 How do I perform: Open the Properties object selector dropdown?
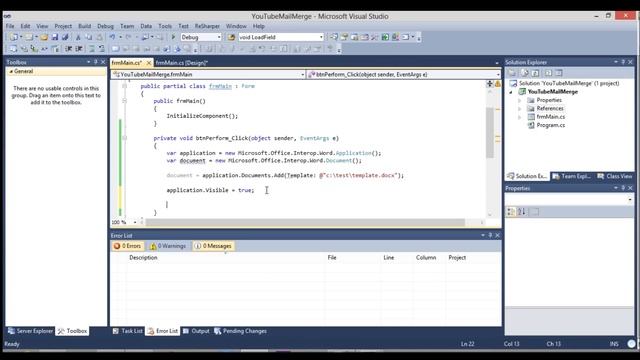[630, 200]
